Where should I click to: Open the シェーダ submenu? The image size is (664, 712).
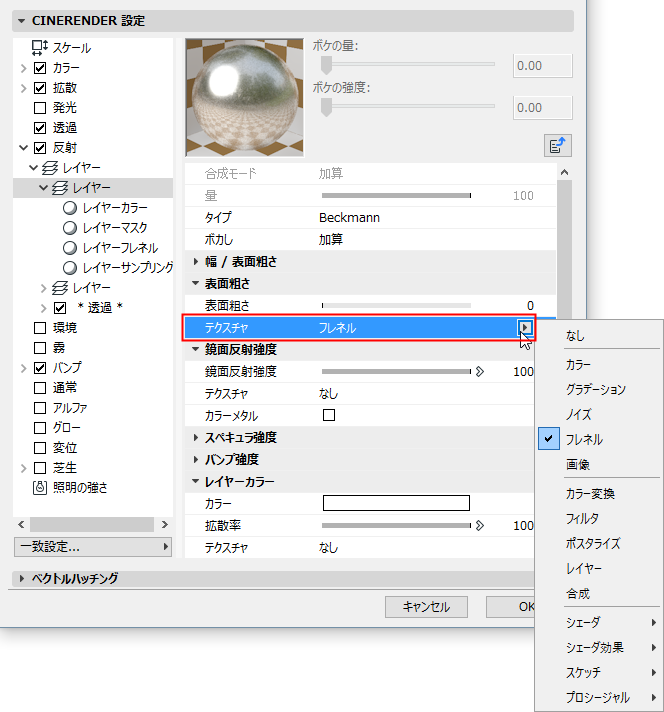(600, 622)
